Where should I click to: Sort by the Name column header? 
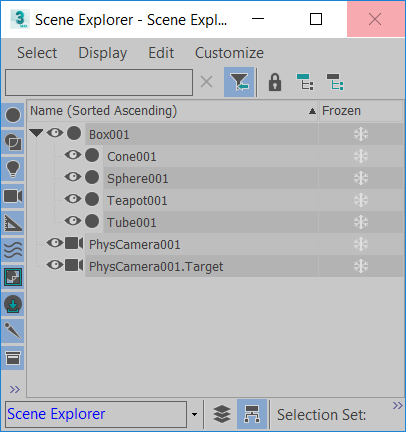[172, 111]
